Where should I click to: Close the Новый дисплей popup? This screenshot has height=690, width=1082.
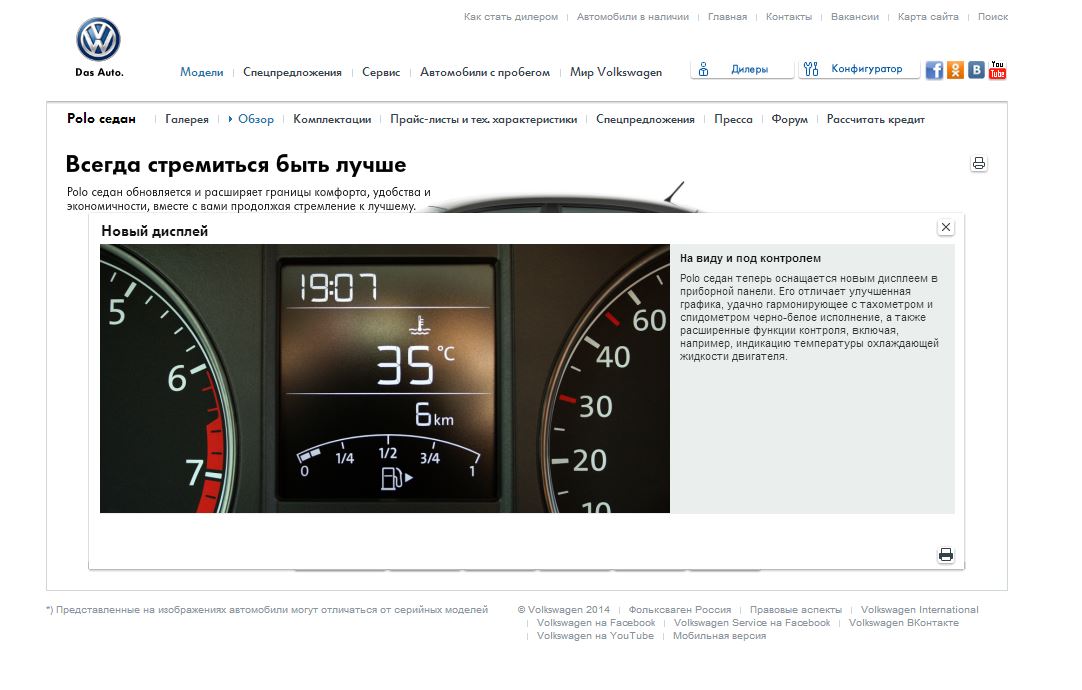pos(946,227)
